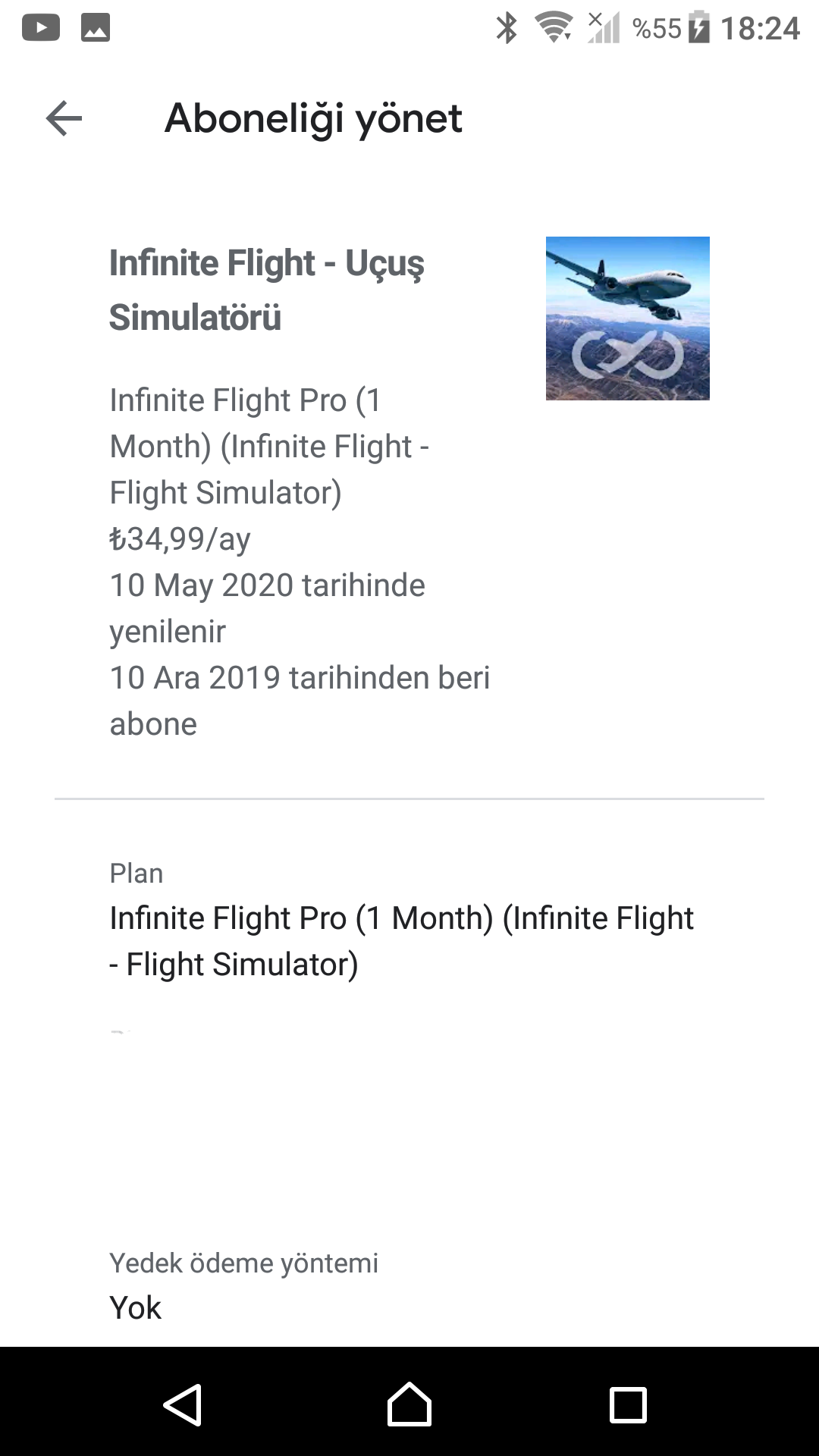Tap the Bluetooth status icon

click(506, 29)
